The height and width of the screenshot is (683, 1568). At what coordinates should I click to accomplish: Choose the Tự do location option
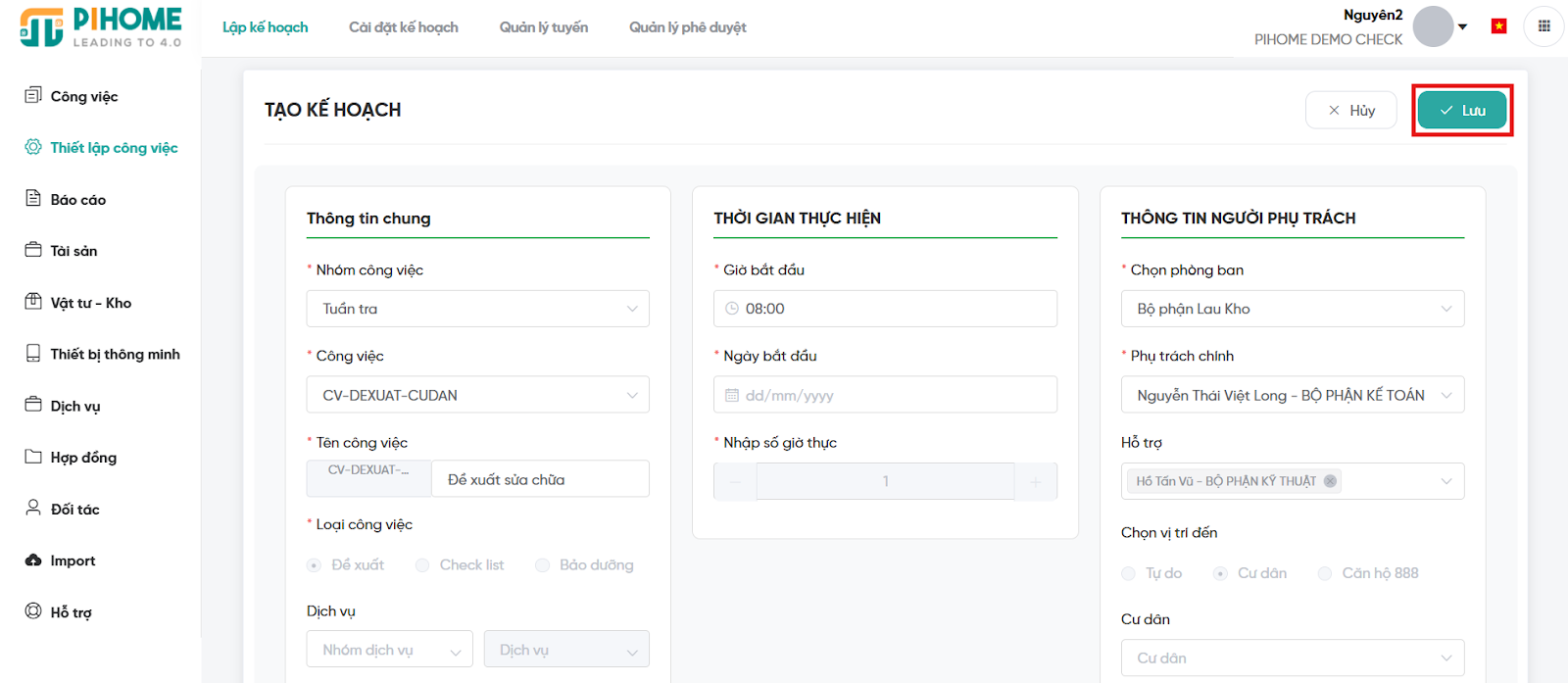1128,573
